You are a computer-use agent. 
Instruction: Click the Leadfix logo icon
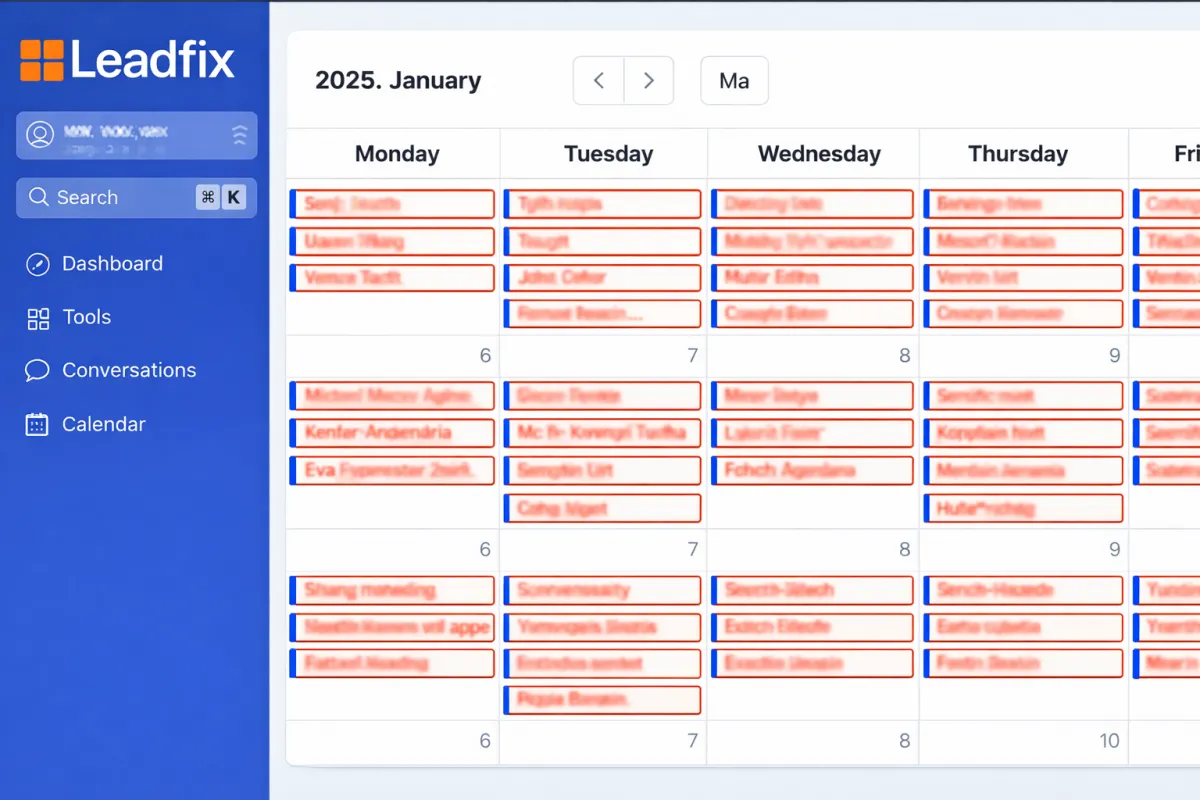42,60
